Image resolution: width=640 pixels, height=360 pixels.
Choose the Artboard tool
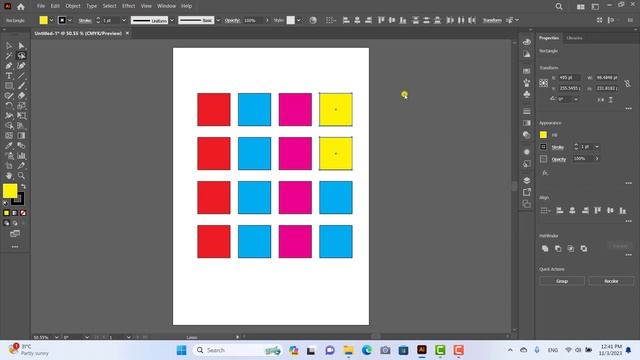coord(9,166)
